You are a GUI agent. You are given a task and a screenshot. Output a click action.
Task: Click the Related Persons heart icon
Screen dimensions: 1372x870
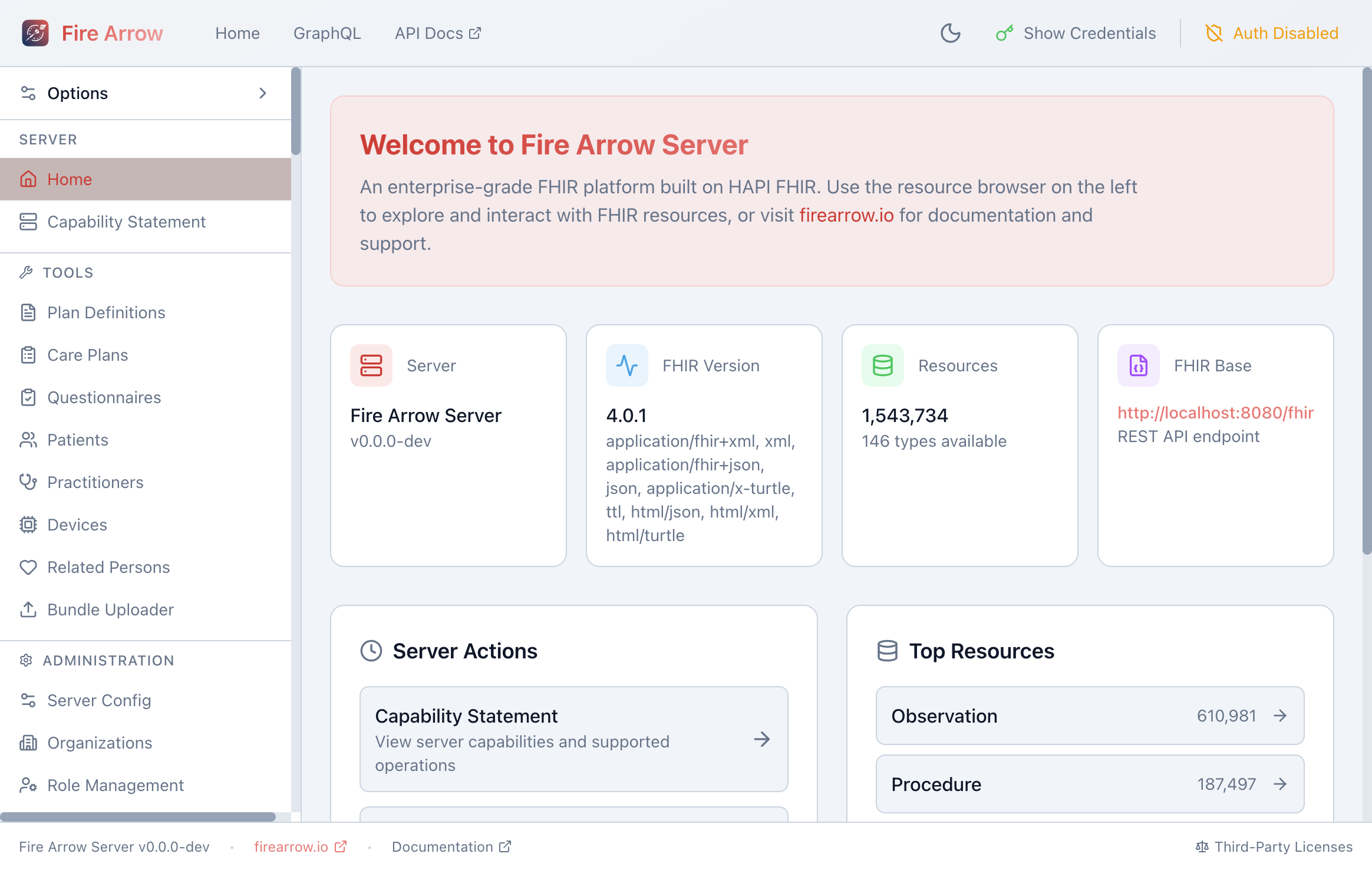tap(28, 567)
